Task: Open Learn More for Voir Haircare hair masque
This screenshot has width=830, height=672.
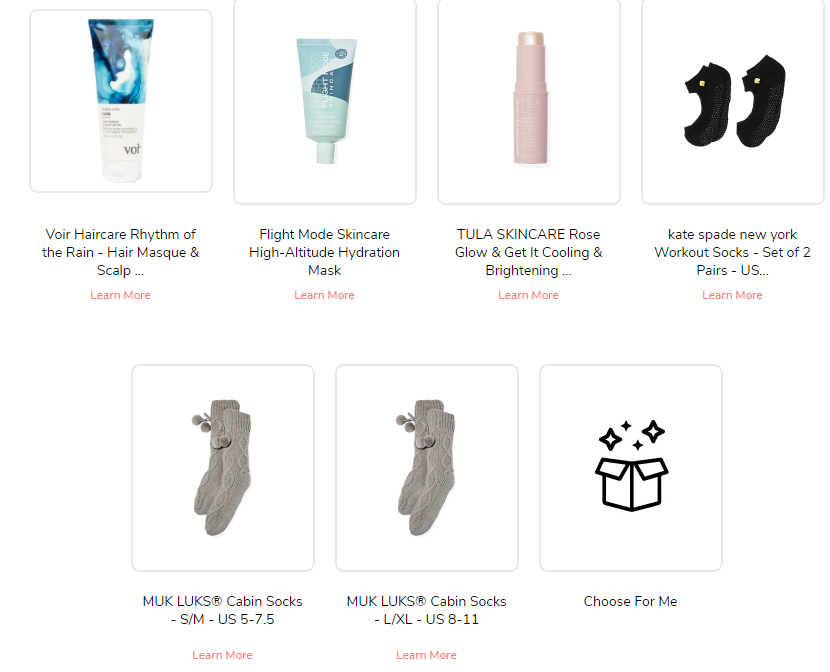Action: coord(120,295)
